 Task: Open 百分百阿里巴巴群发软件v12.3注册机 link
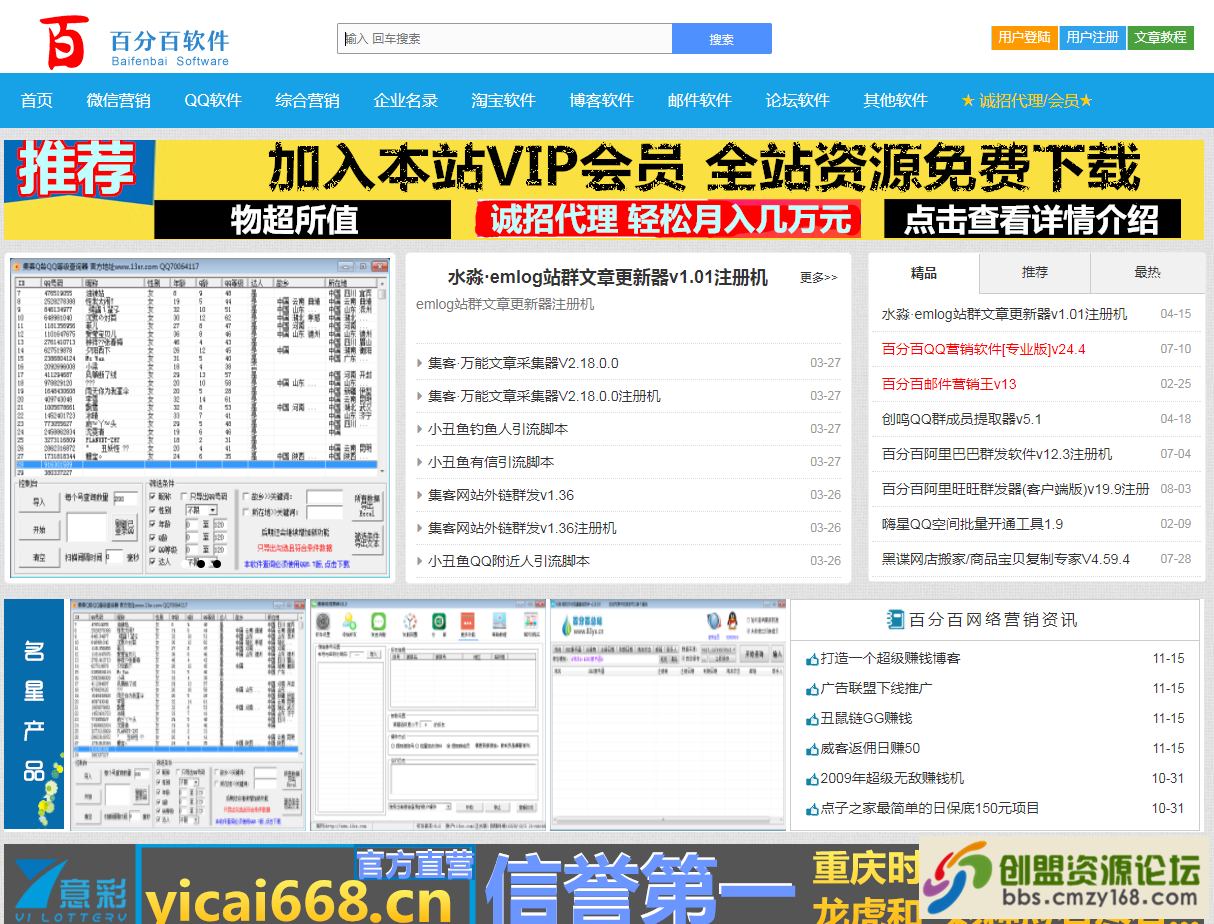[996, 454]
